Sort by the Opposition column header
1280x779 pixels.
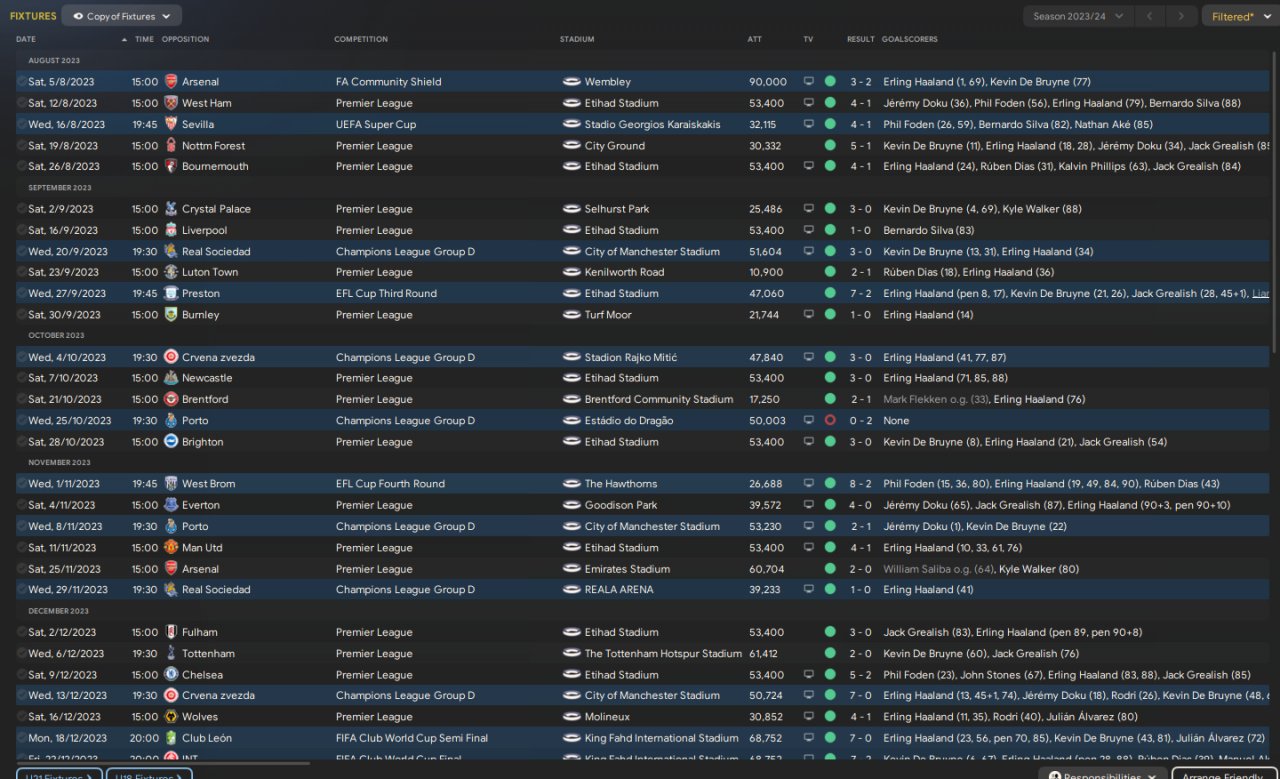click(x=186, y=39)
